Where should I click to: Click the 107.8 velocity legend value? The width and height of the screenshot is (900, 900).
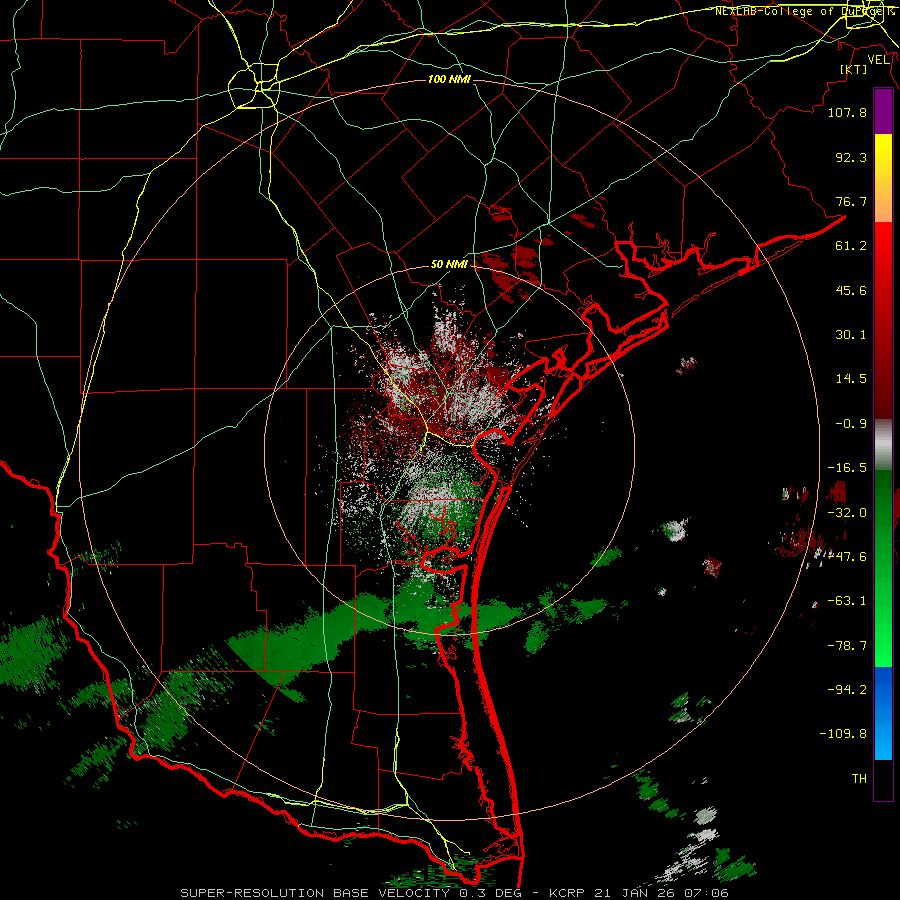click(x=847, y=112)
